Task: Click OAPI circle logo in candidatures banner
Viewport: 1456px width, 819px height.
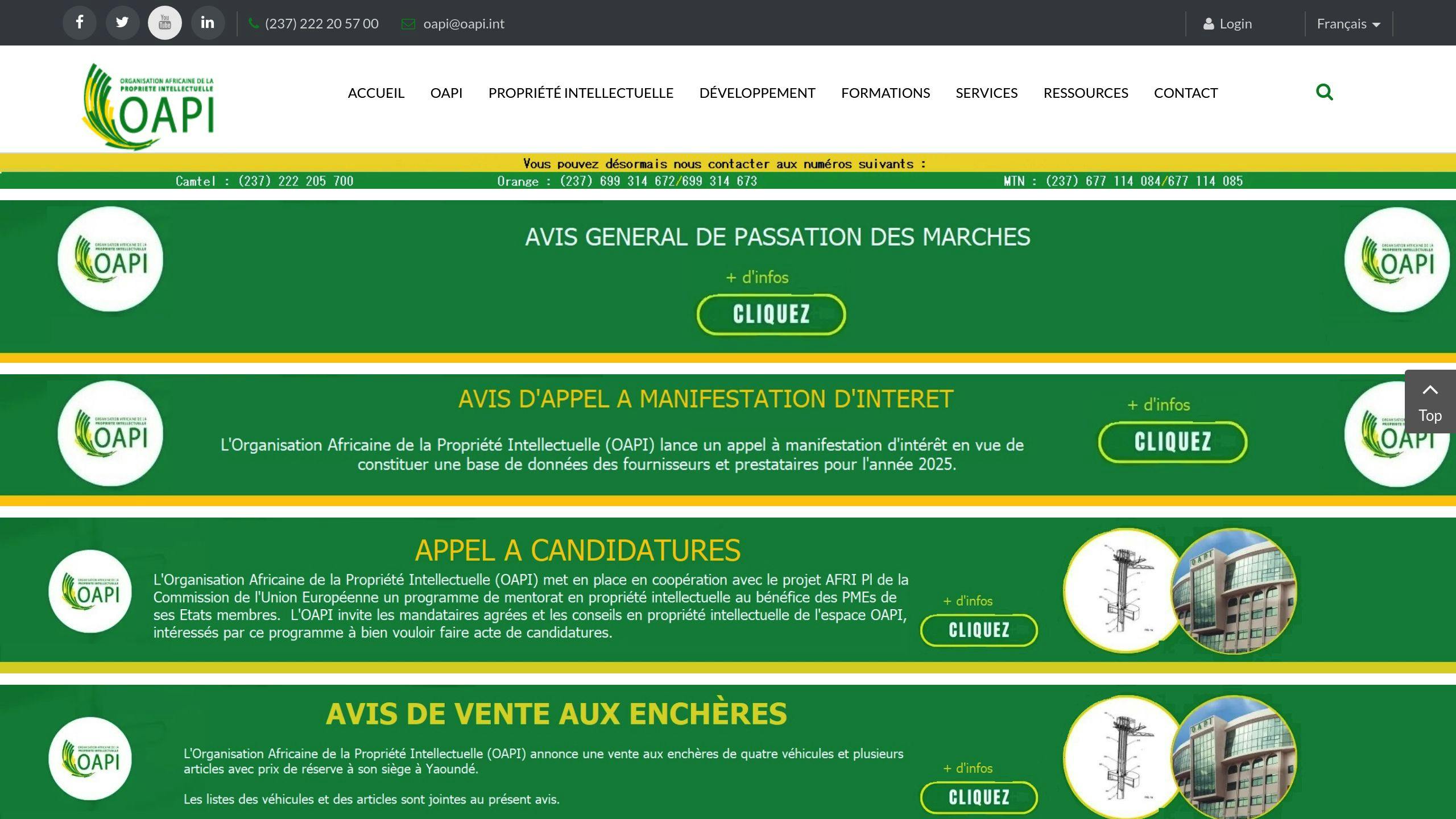Action: 90,591
